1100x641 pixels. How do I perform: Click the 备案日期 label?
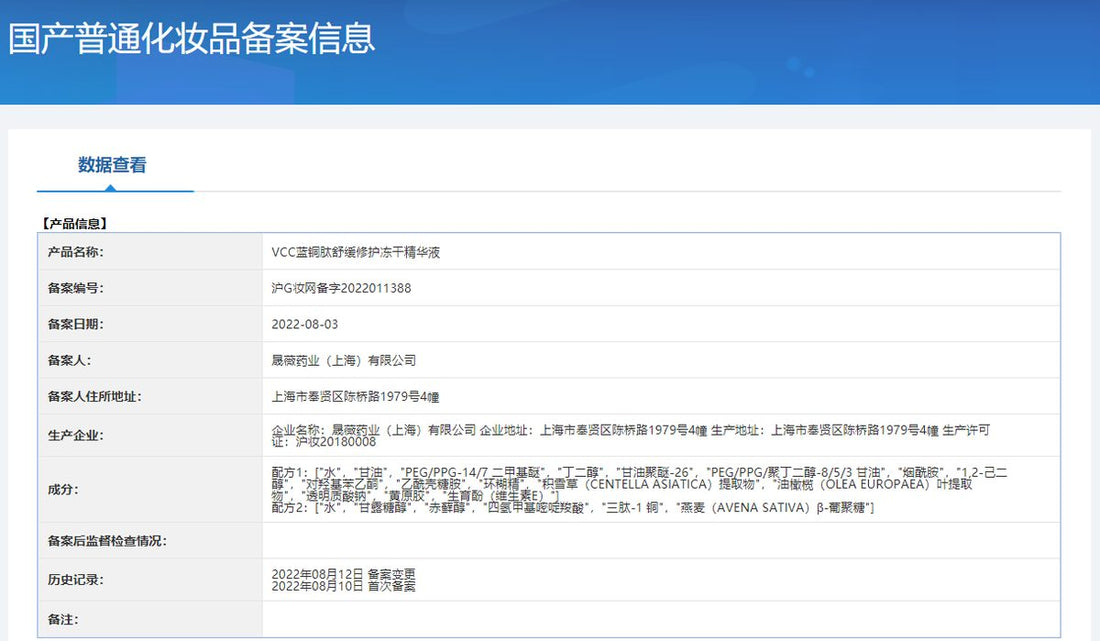tap(75, 324)
